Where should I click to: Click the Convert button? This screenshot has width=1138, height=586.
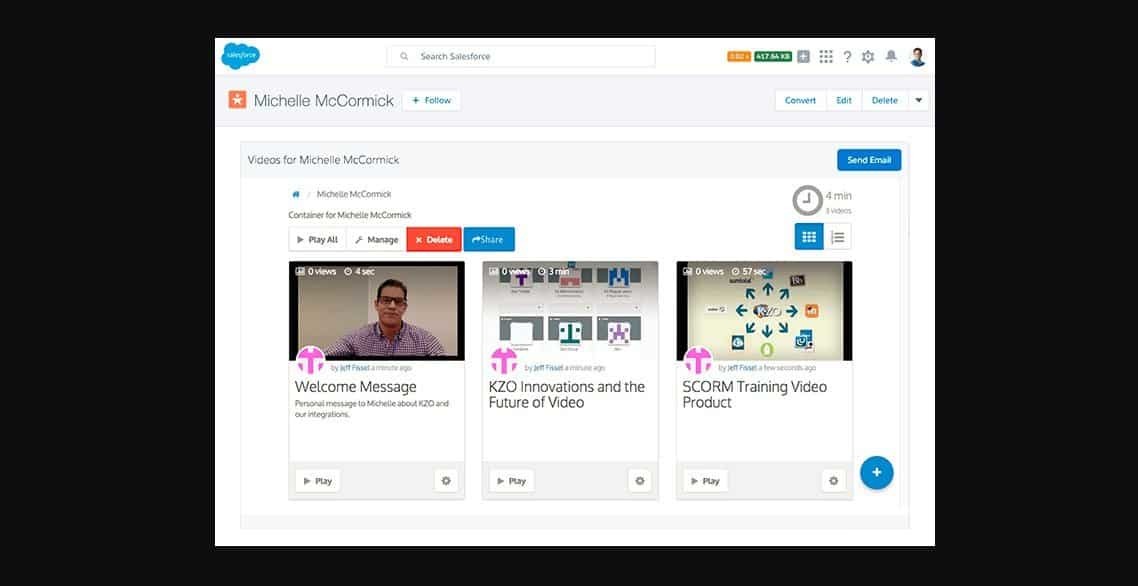[x=800, y=100]
